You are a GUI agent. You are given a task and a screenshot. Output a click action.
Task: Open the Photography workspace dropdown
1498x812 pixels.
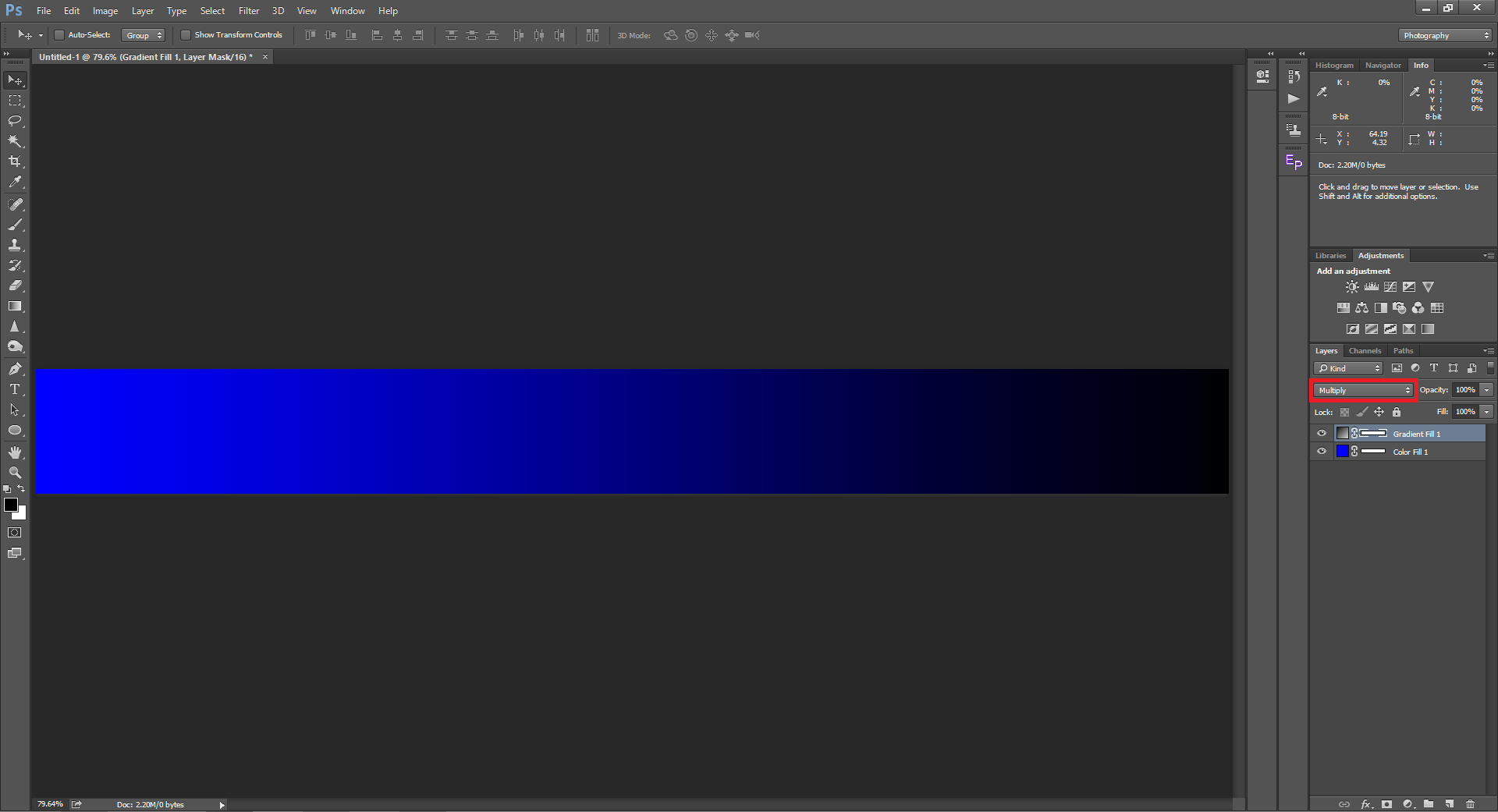coord(1446,35)
